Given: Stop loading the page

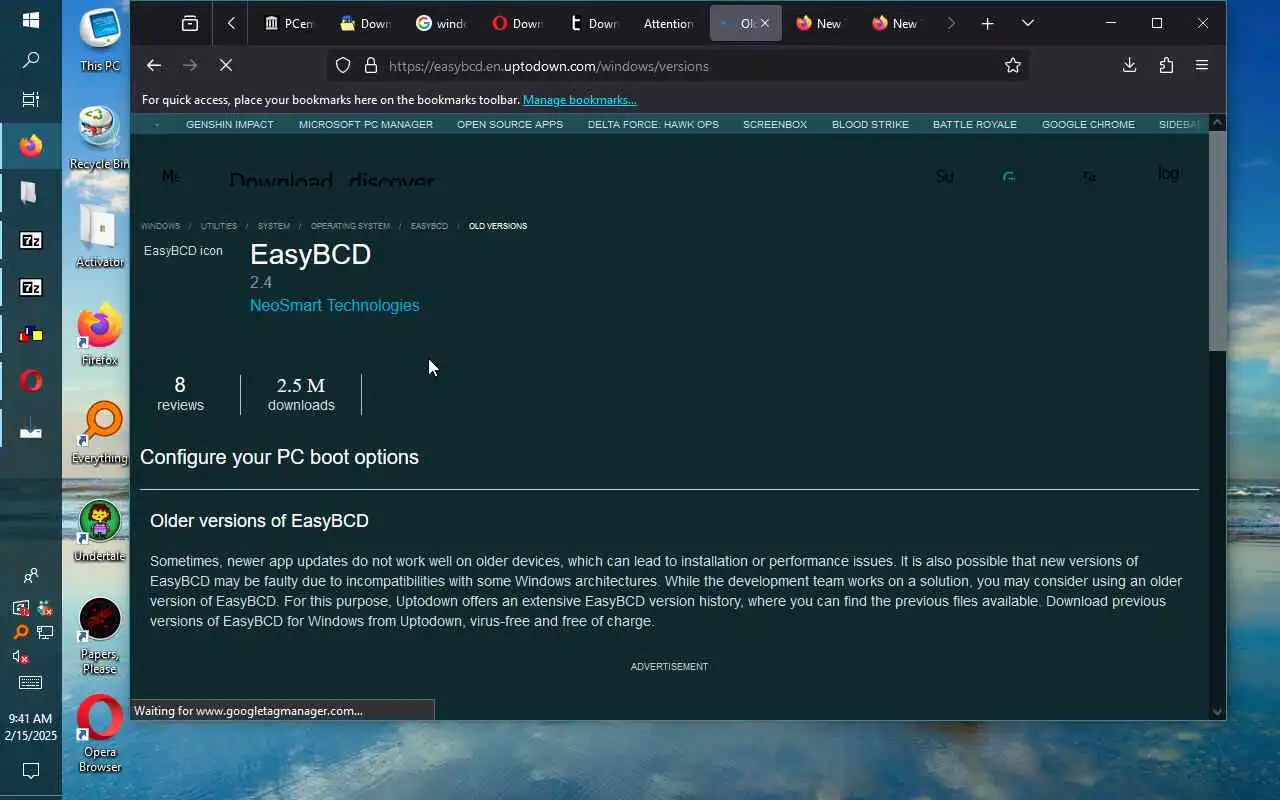Looking at the screenshot, I should coord(226,65).
